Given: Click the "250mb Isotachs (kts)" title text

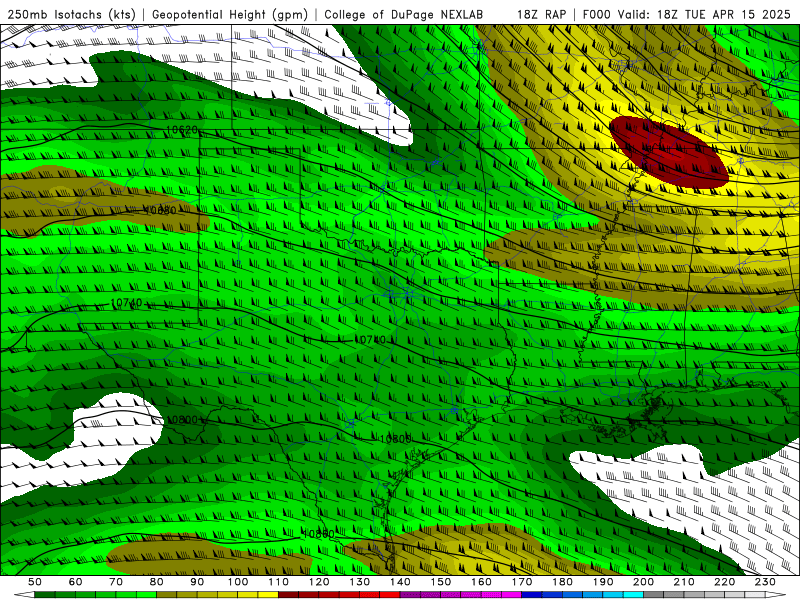Looking at the screenshot, I should [72, 15].
